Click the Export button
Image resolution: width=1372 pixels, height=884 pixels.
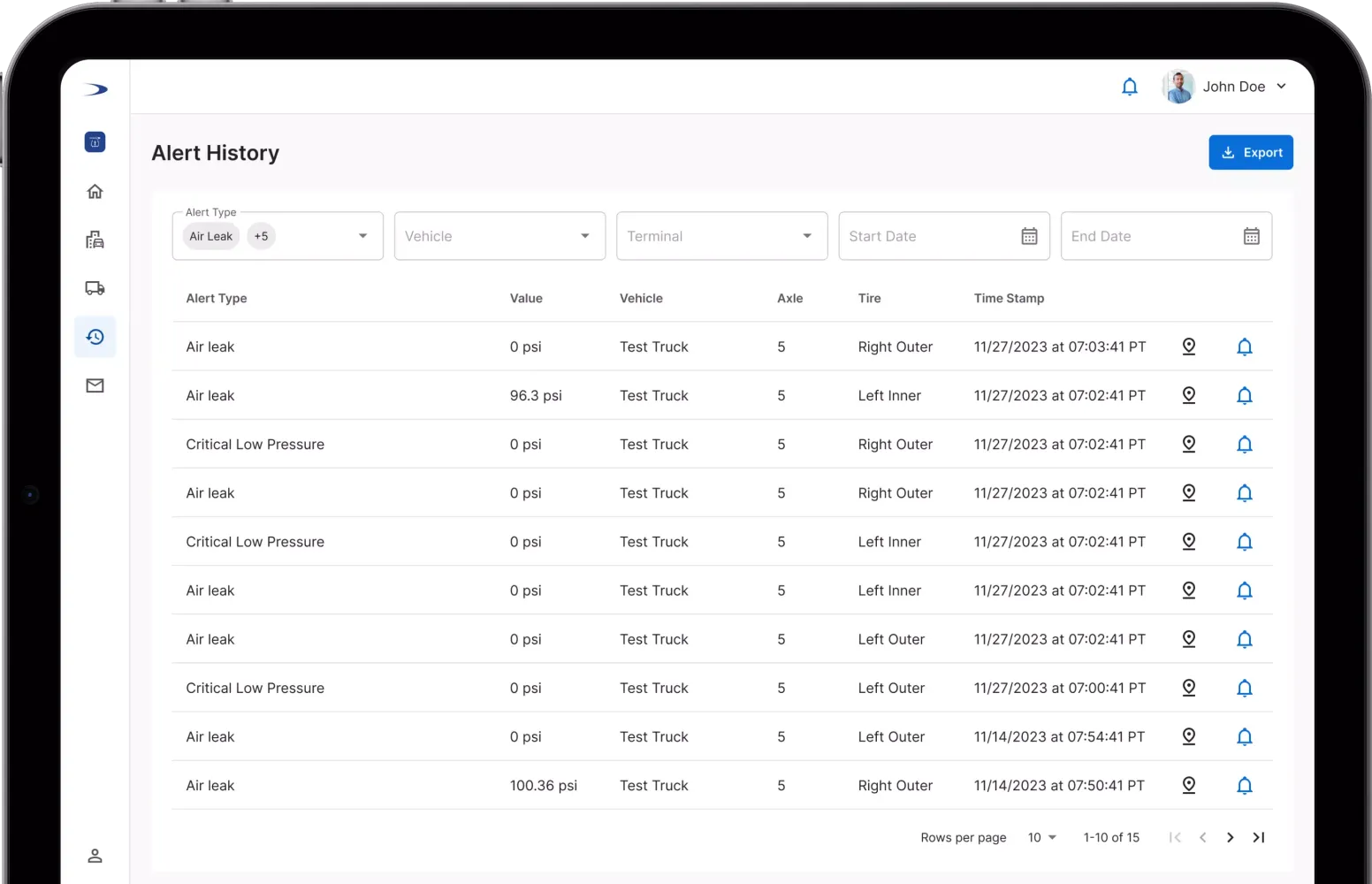[1250, 152]
